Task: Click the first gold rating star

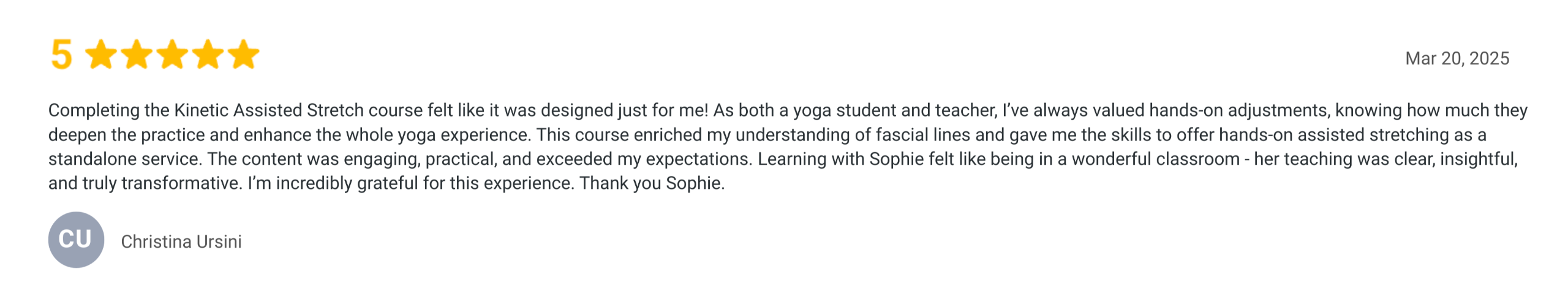Action: [101, 55]
